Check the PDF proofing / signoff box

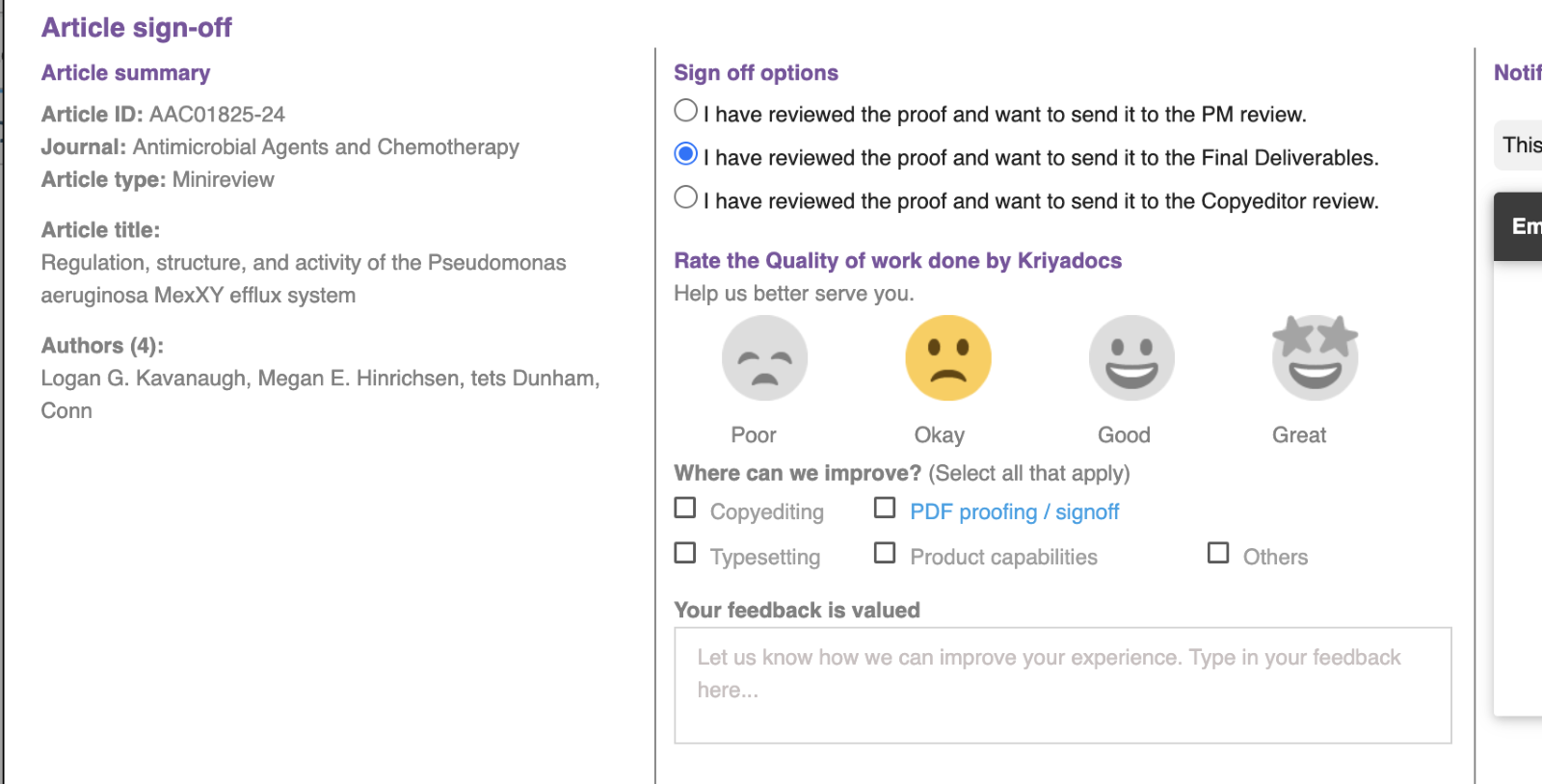[885, 508]
